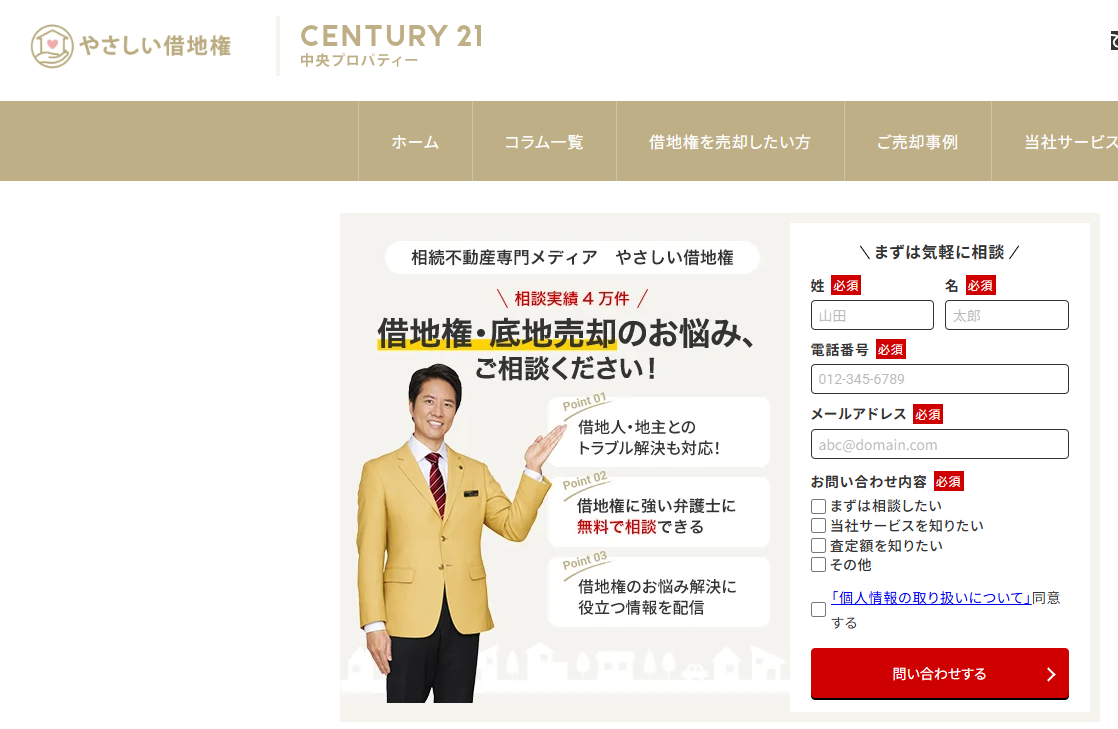Tick the 当社サービスを知りたい checkbox
This screenshot has width=1118, height=729.
pyautogui.click(x=819, y=526)
